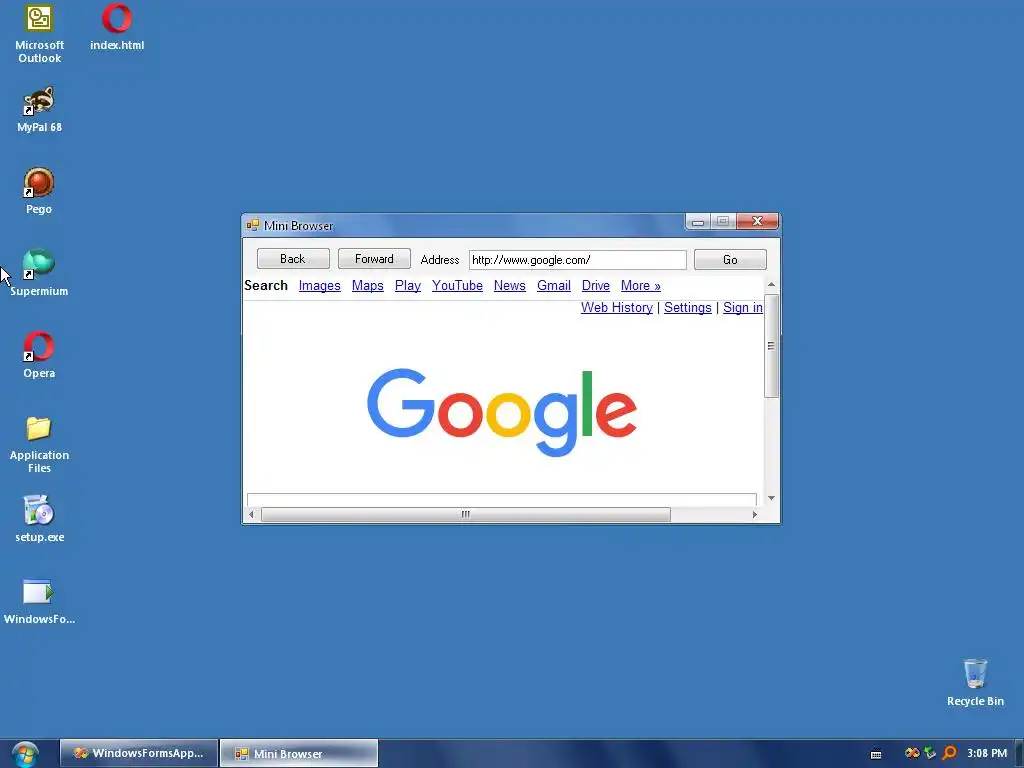
Task: Click the bold Search label
Action: pyautogui.click(x=266, y=285)
